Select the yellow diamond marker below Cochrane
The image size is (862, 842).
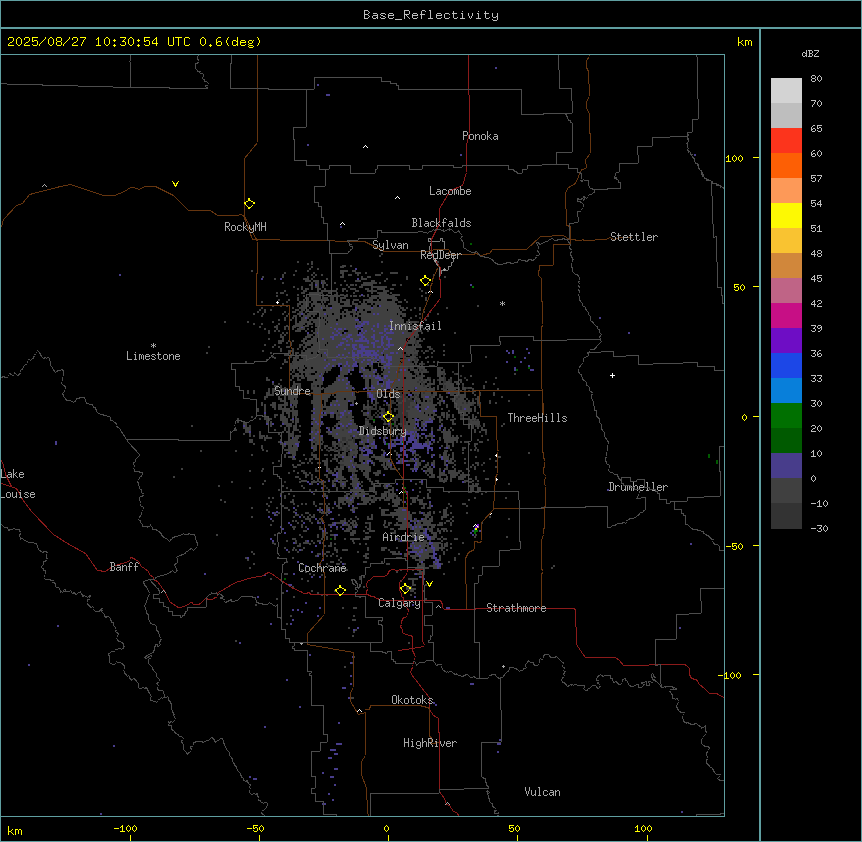pyautogui.click(x=340, y=591)
